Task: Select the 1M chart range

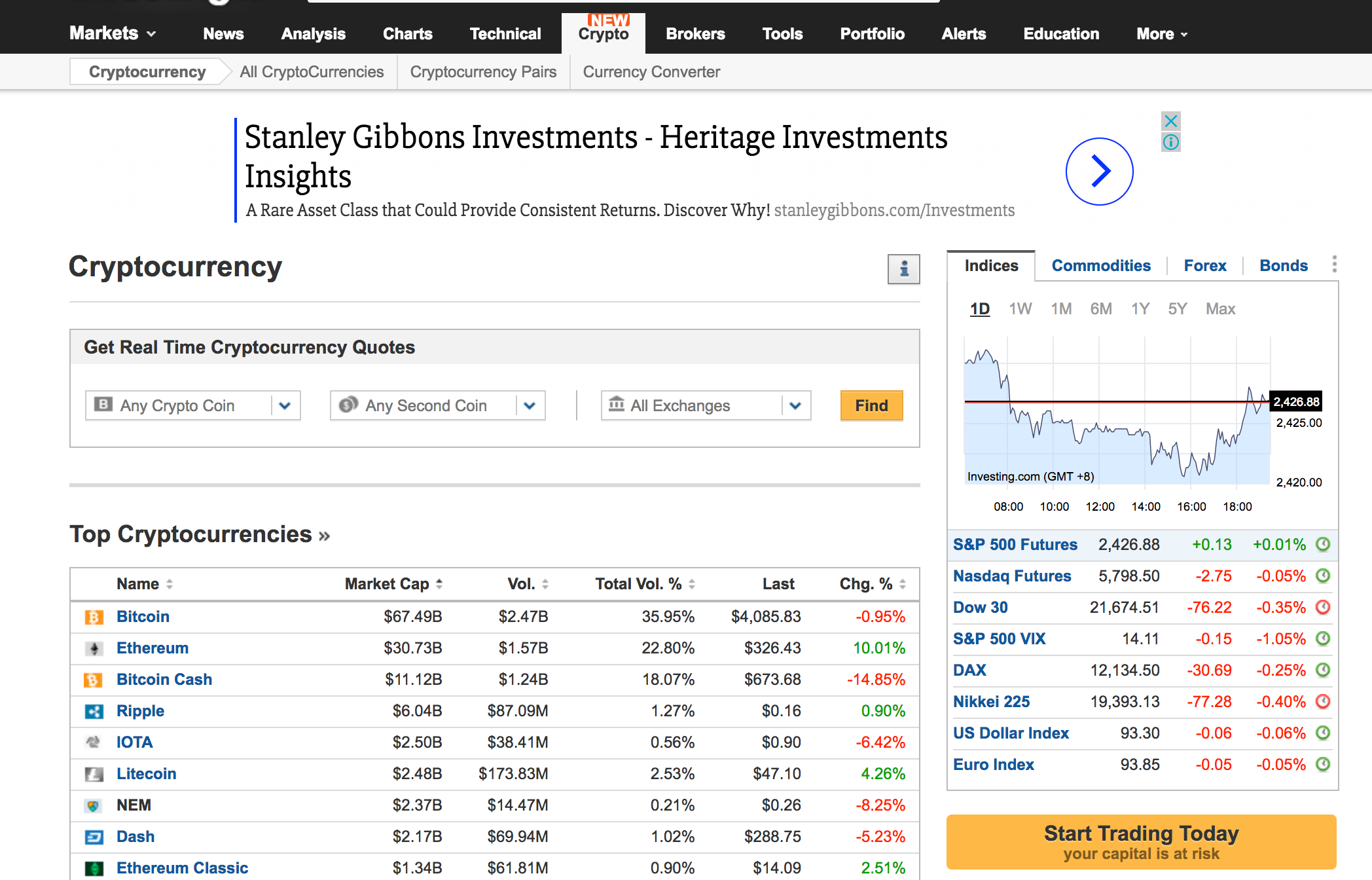Action: coord(1061,308)
